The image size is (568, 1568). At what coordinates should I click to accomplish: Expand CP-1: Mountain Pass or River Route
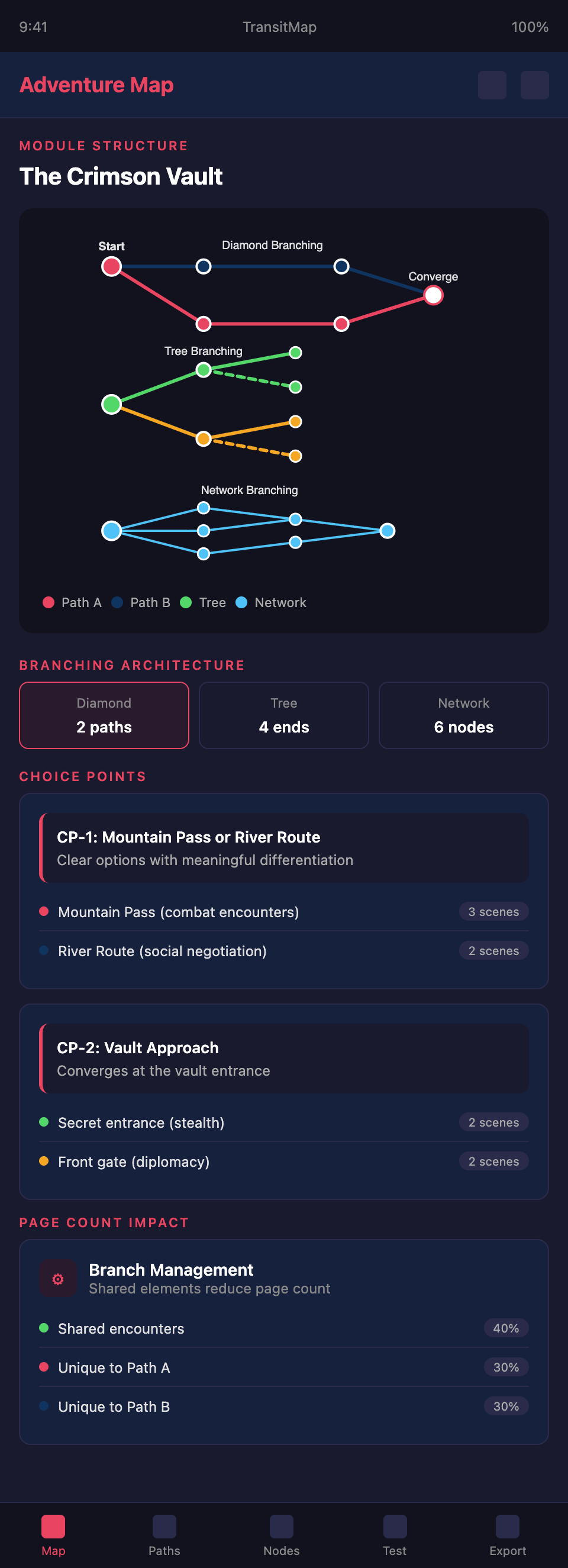click(283, 847)
